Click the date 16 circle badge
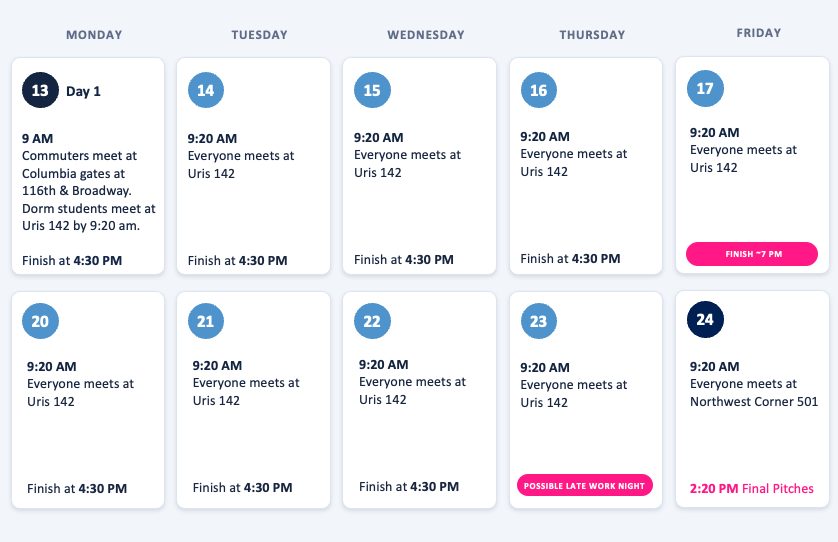Screen dimensions: 838x542 click(539, 90)
